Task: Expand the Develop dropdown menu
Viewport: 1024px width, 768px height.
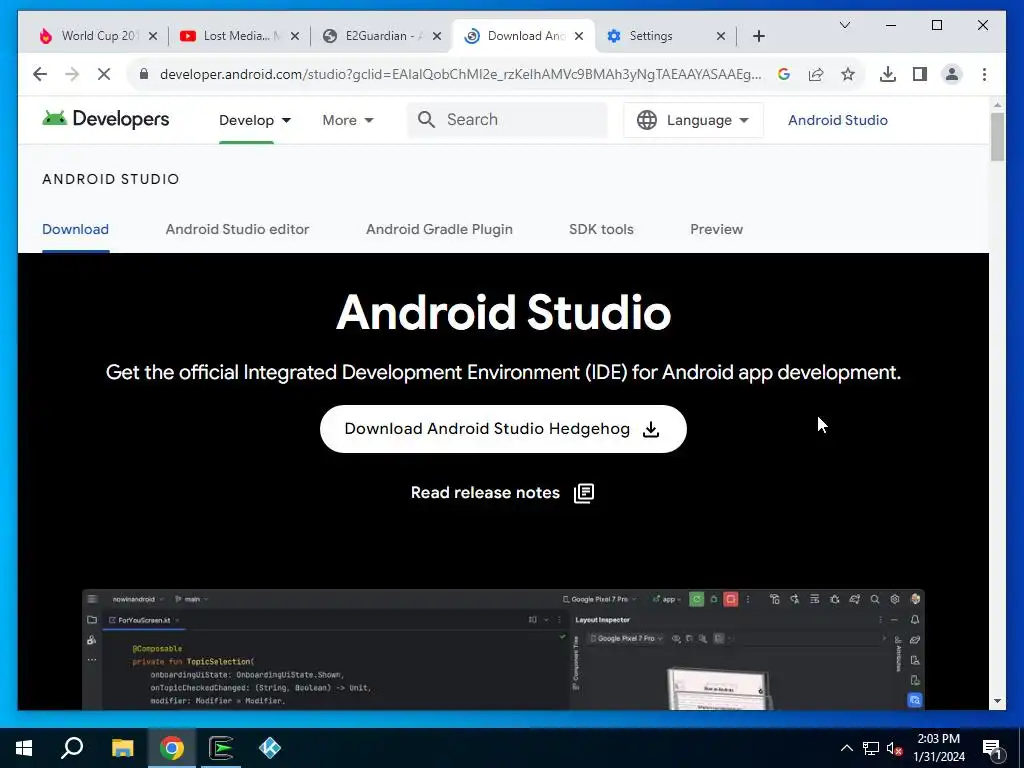Action: [x=255, y=120]
